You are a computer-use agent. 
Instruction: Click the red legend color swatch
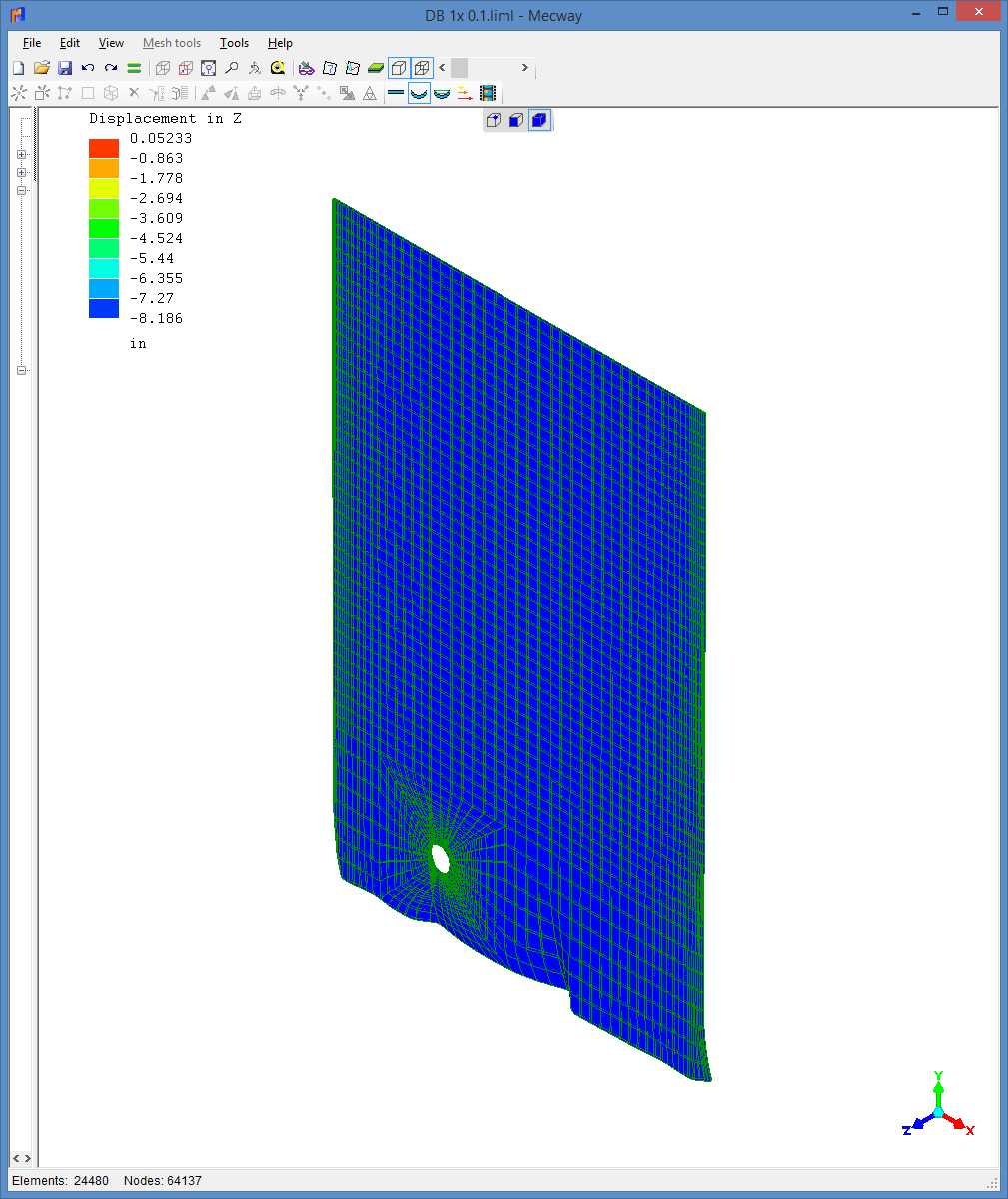pyautogui.click(x=104, y=148)
